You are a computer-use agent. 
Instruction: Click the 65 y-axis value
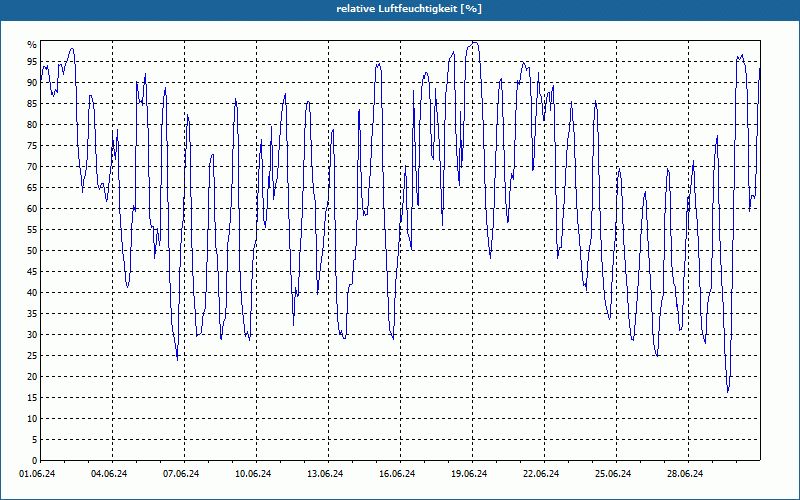click(32, 188)
